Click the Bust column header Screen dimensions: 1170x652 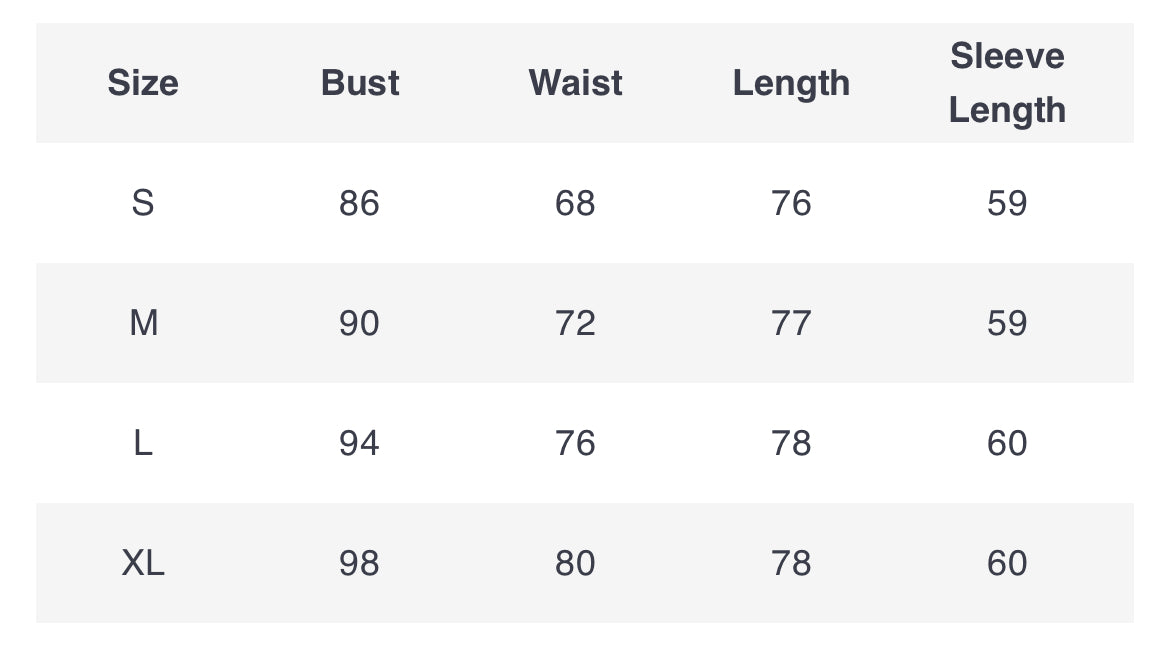(x=360, y=83)
